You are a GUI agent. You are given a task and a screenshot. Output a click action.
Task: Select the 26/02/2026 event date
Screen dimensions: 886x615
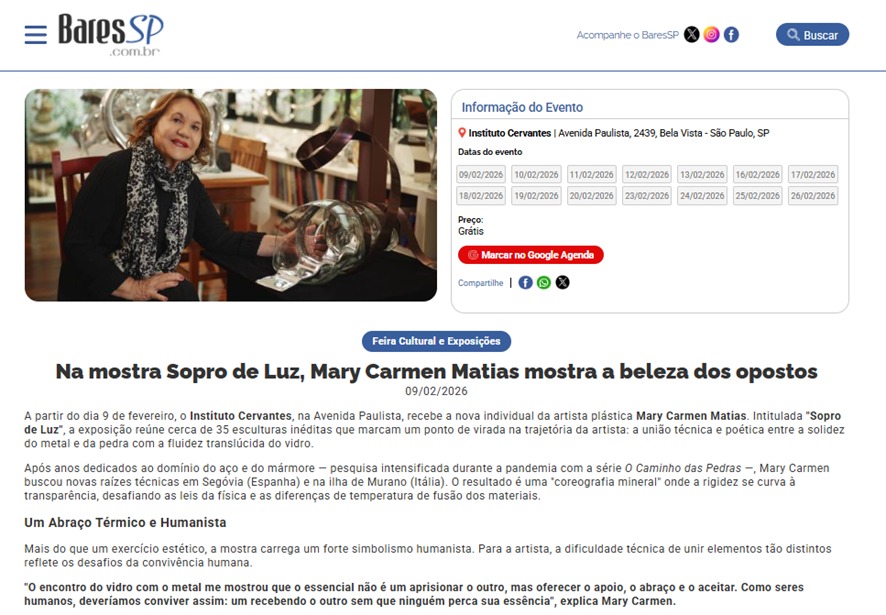pyautogui.click(x=813, y=196)
